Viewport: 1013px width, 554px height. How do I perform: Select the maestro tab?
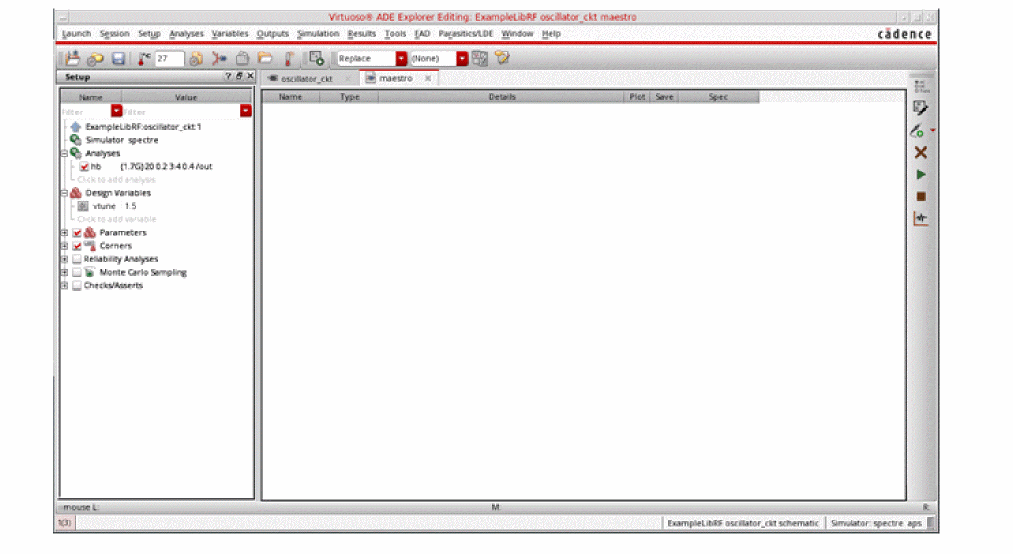395,78
